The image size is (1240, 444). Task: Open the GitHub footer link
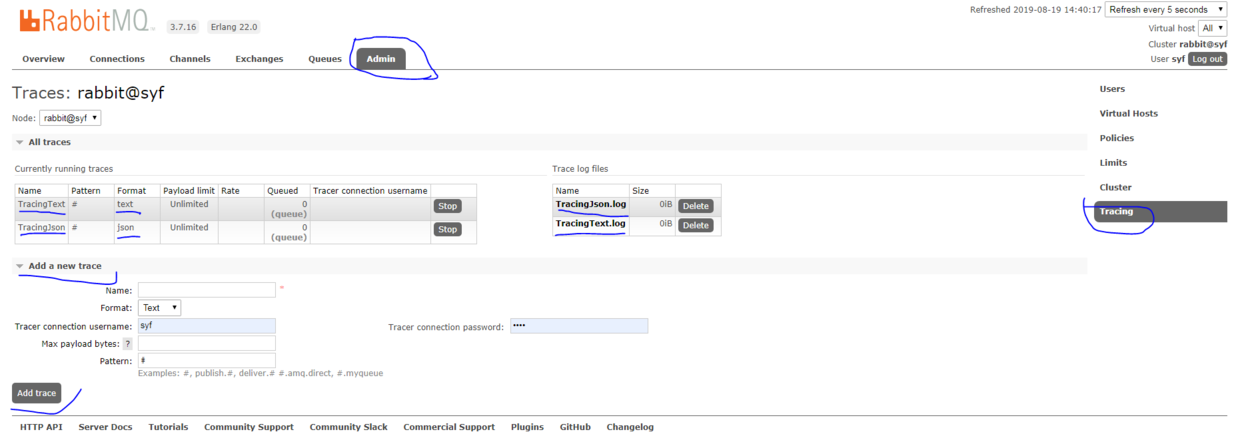pyautogui.click(x=575, y=427)
